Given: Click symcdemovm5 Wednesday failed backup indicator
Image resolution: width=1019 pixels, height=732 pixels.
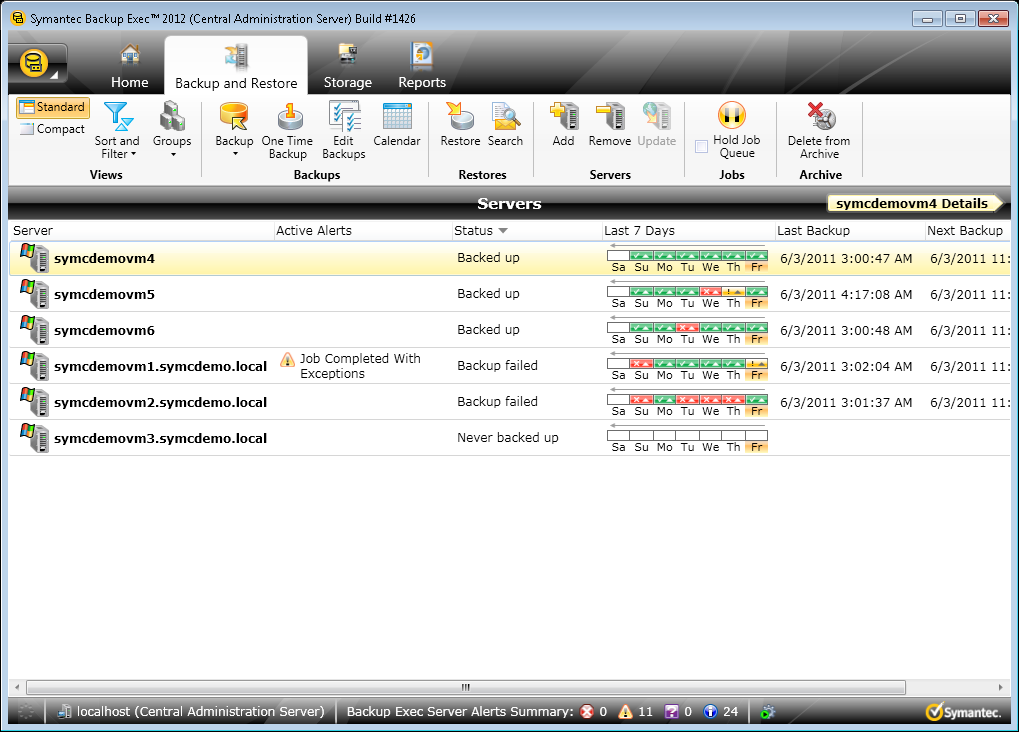Looking at the screenshot, I should (710, 291).
